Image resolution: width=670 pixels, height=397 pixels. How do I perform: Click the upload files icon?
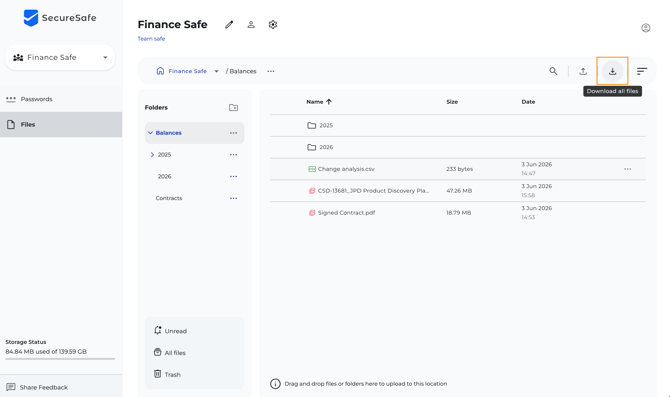point(583,71)
